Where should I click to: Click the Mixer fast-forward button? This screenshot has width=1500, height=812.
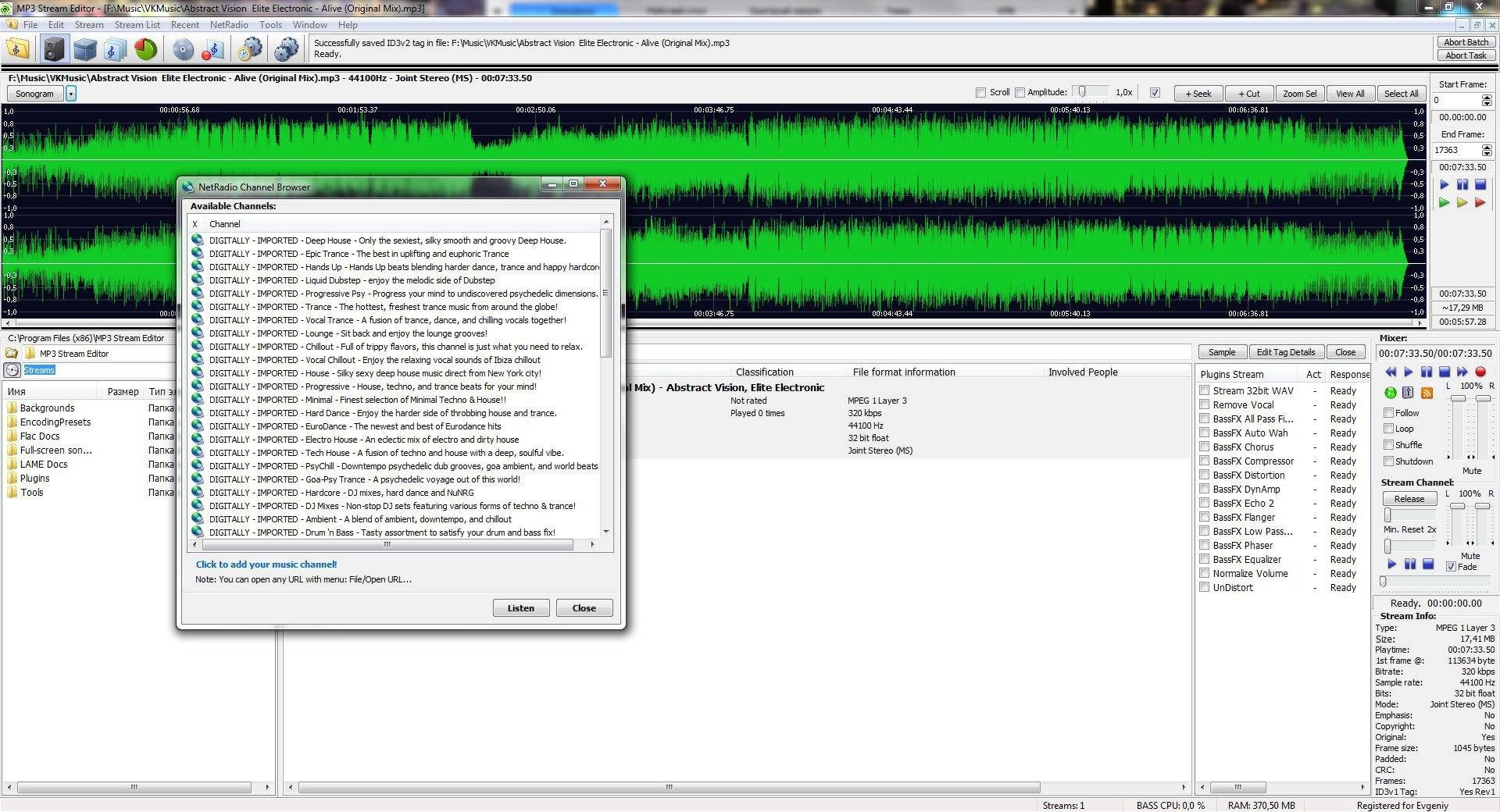pos(1462,372)
